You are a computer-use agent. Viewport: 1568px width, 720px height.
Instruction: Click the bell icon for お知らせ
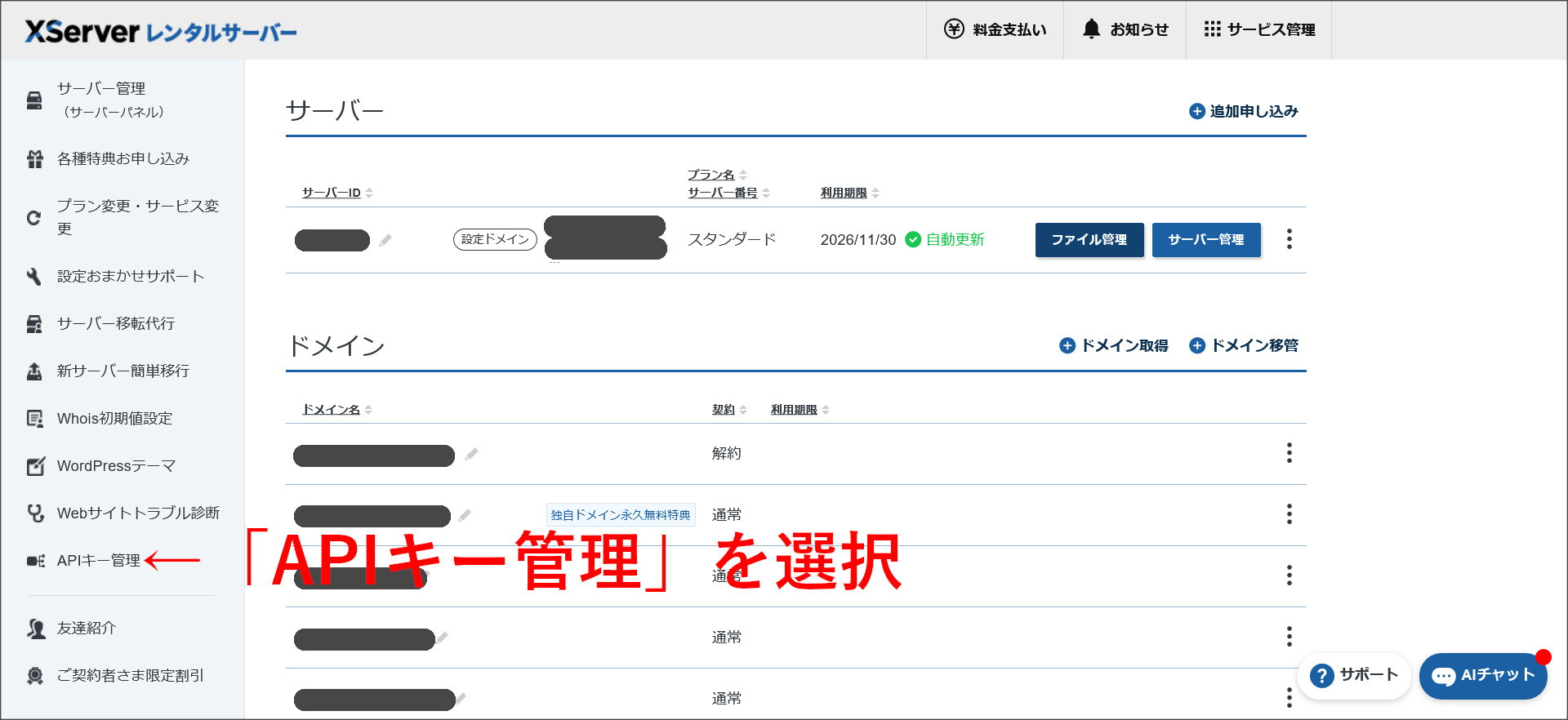[x=1091, y=29]
